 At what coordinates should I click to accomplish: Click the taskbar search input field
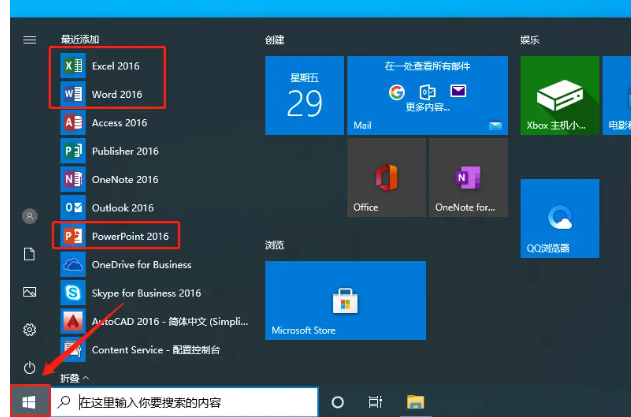(x=184, y=402)
